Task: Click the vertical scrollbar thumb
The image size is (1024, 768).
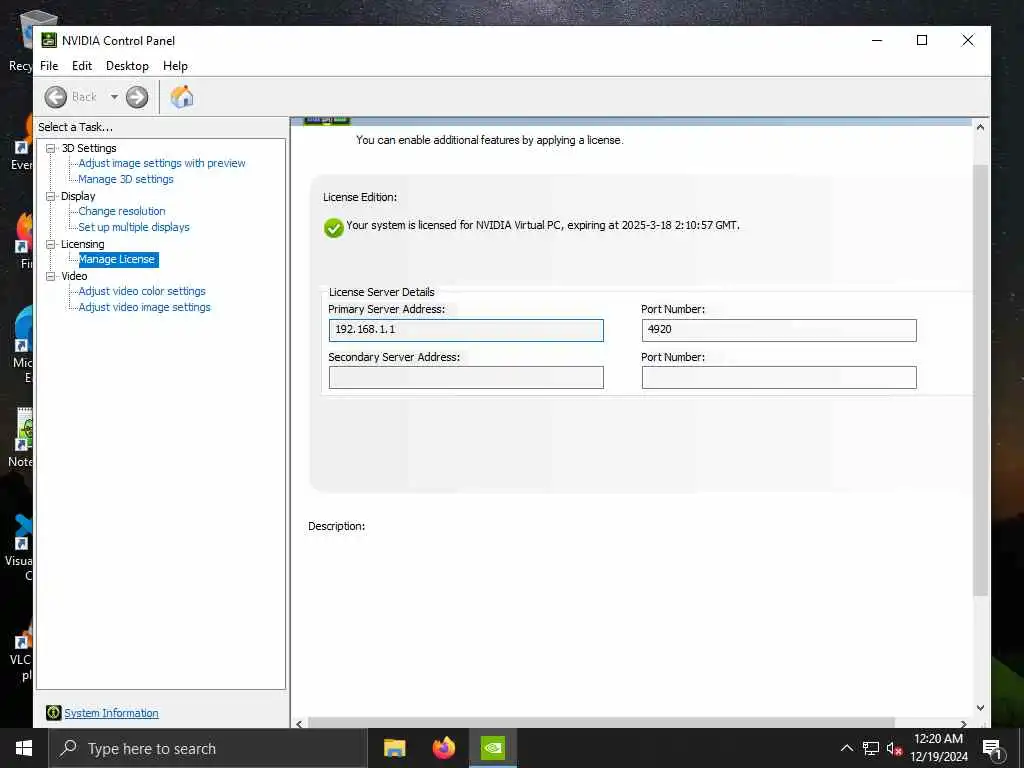Action: [x=980, y=380]
